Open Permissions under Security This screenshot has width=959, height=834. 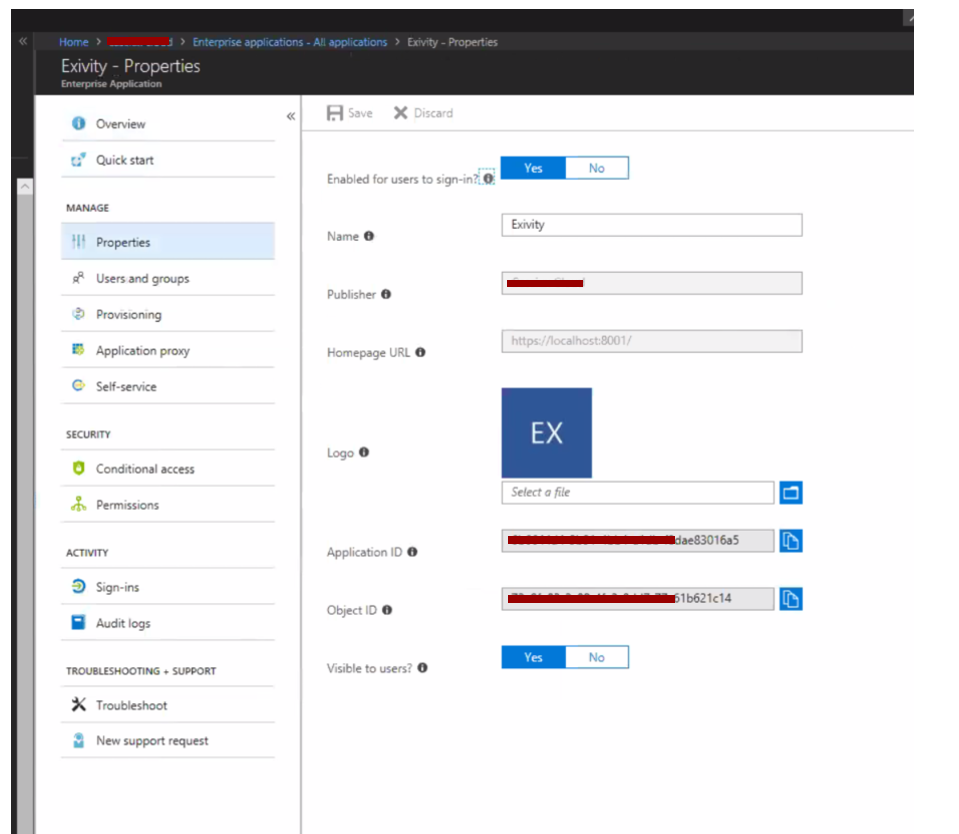pos(168,504)
